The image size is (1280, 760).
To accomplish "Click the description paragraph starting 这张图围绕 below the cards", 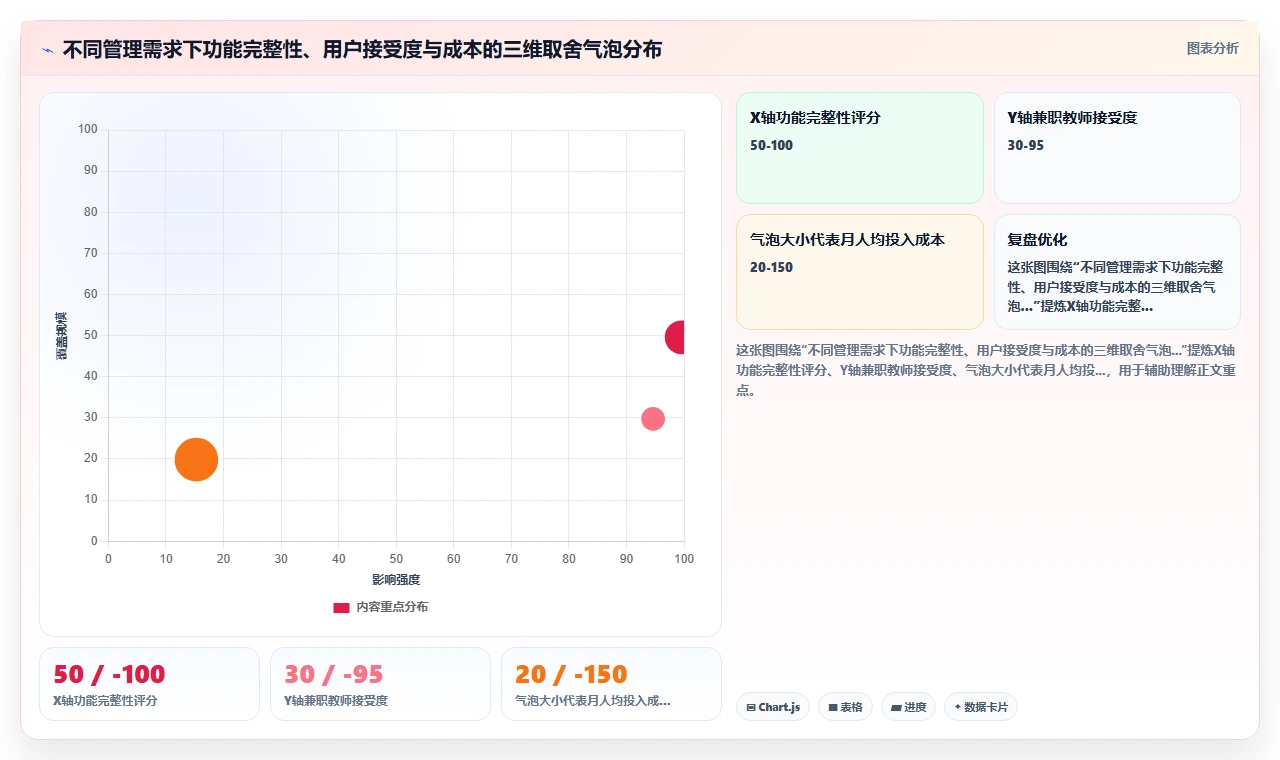I will click(x=986, y=370).
